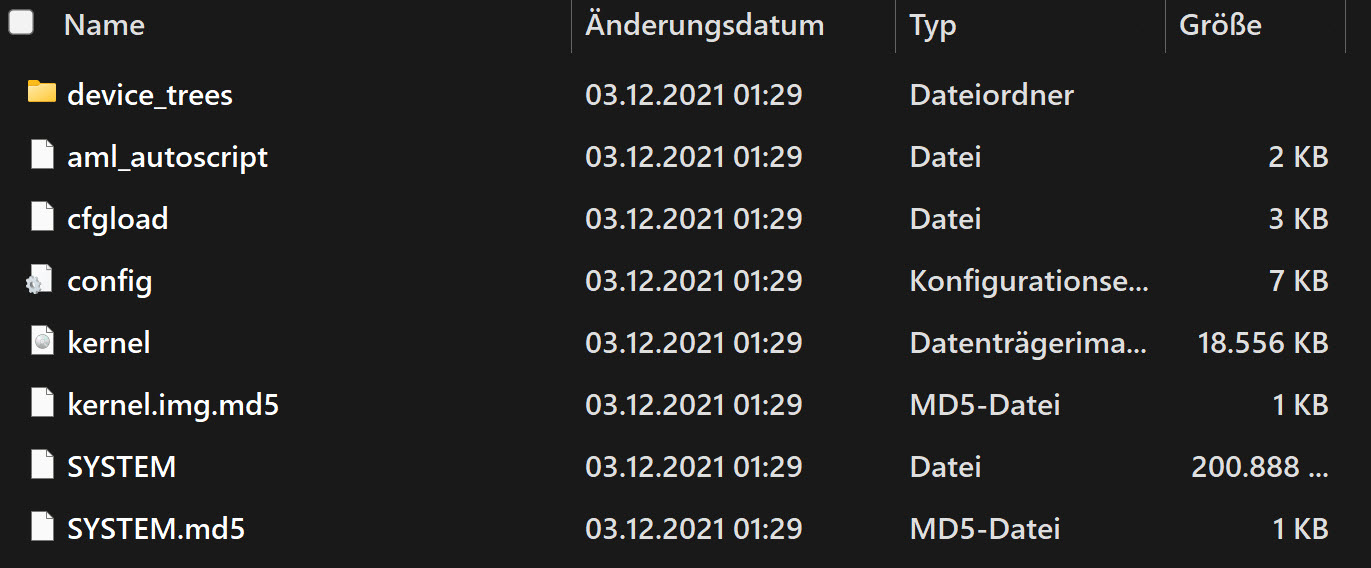
Task: Select the config file name
Action: 110,282
